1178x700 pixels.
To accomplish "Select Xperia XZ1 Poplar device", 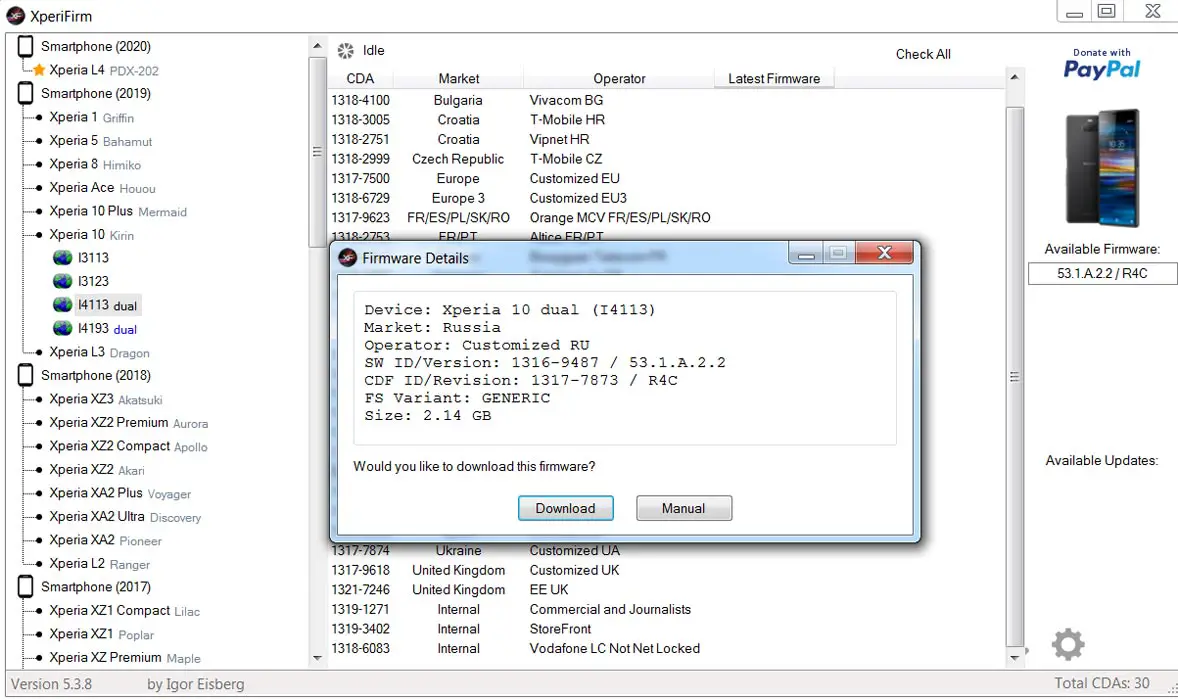I will (x=101, y=634).
